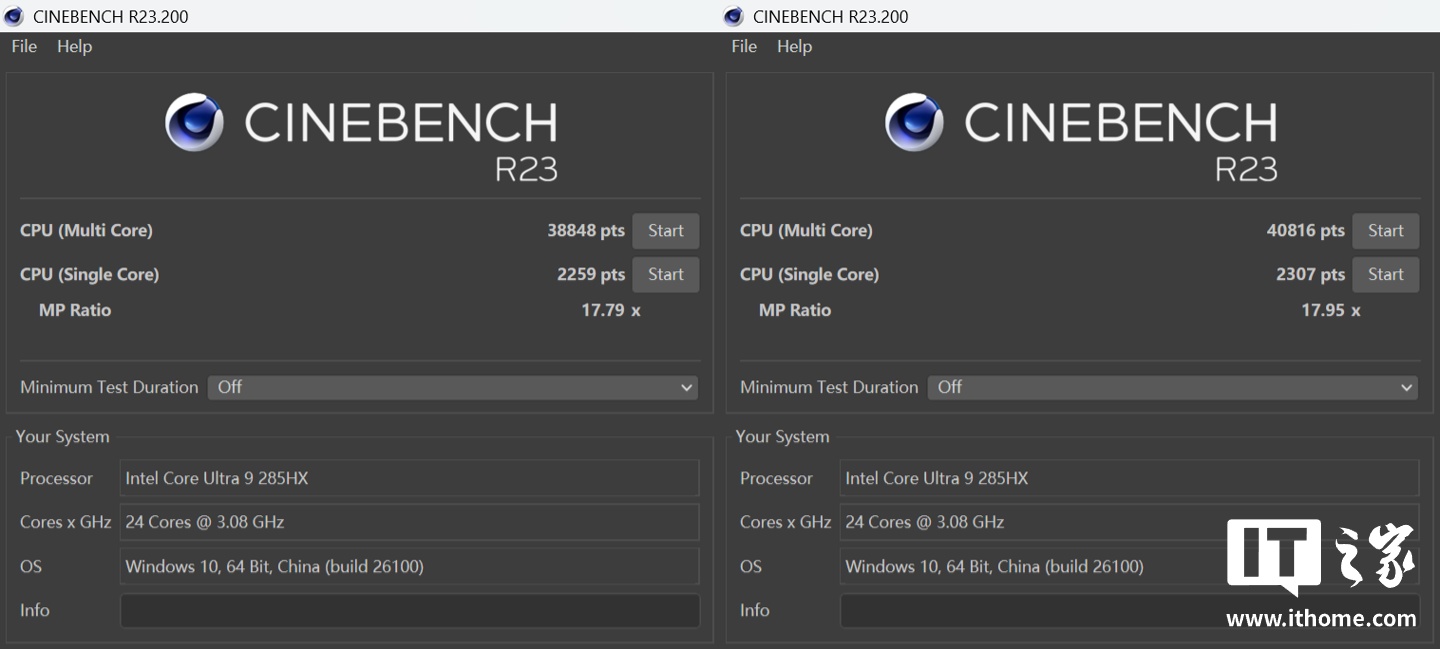Expand Minimum Test Duration dropdown in right window
This screenshot has height=649, width=1440.
[x=1172, y=387]
